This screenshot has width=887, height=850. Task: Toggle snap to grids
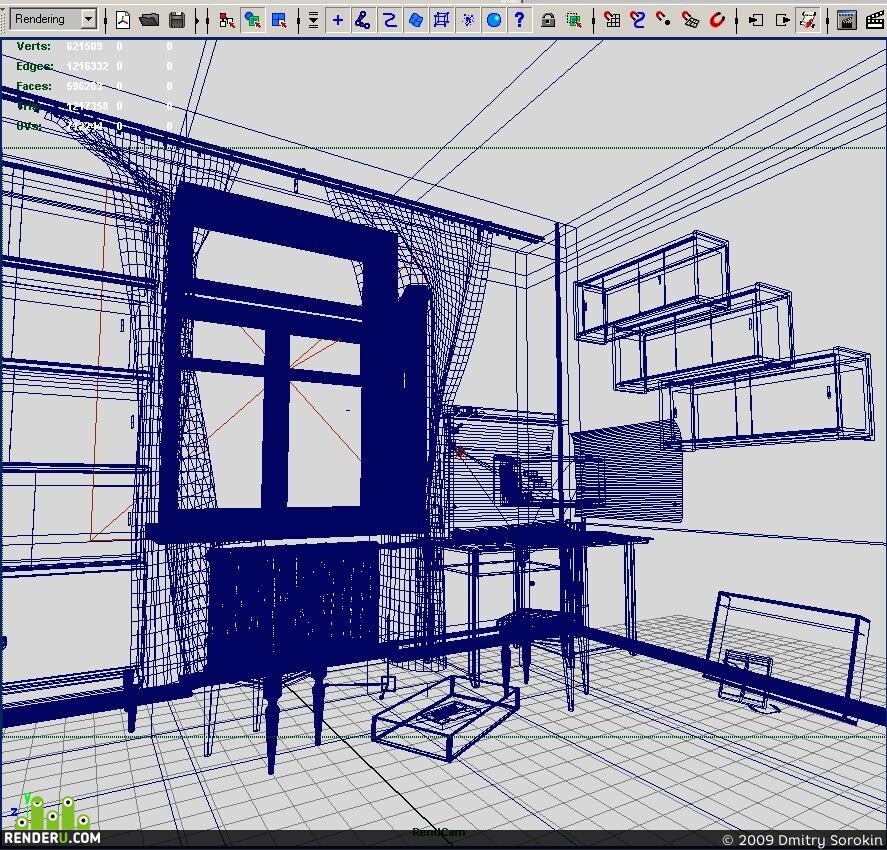click(612, 20)
